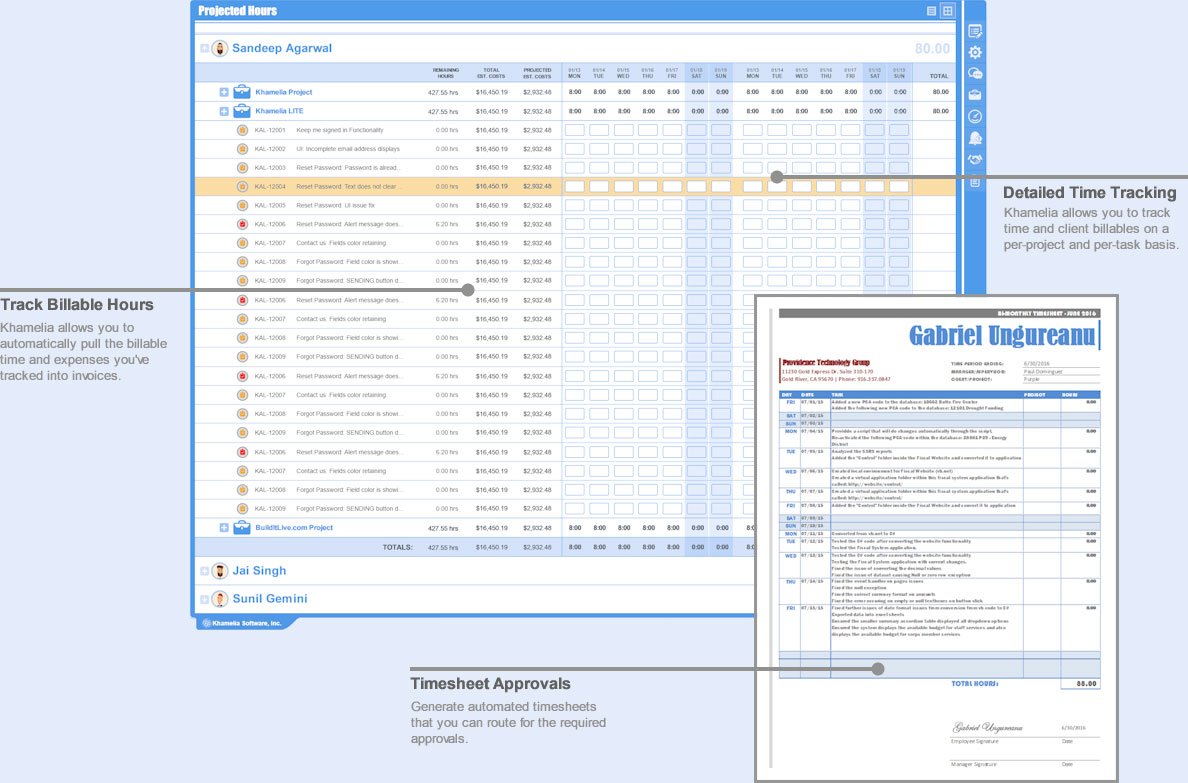
Task: Open the briefcase icon in right sidebar
Action: [x=975, y=95]
